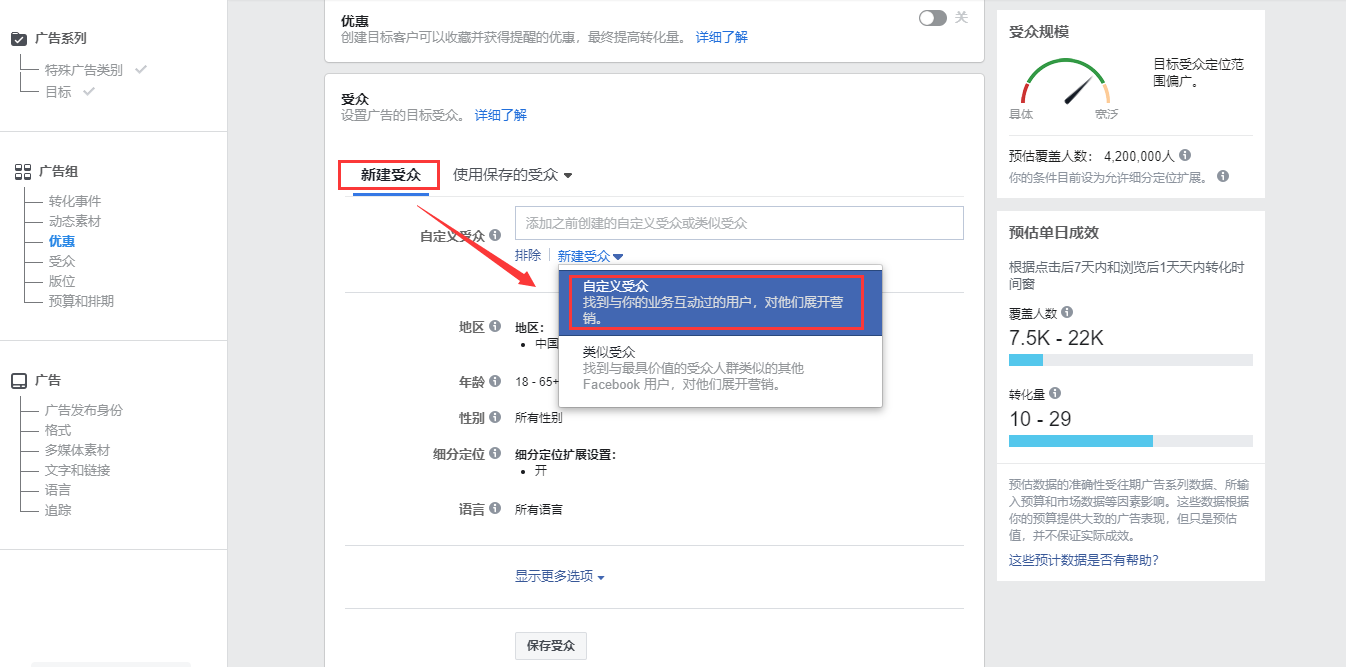Click the 18 - 65+ age value

point(537,382)
